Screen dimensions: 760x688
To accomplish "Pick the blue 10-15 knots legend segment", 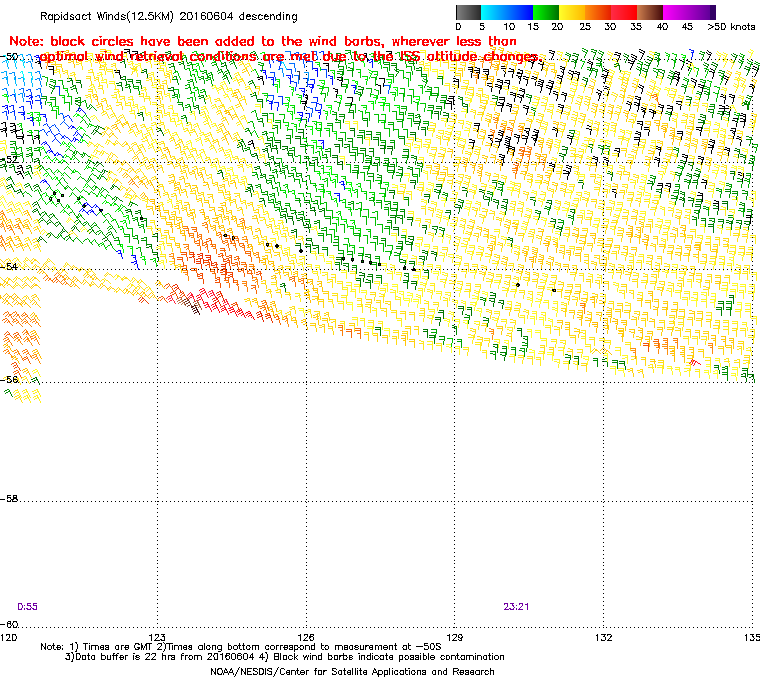I will [520, 12].
